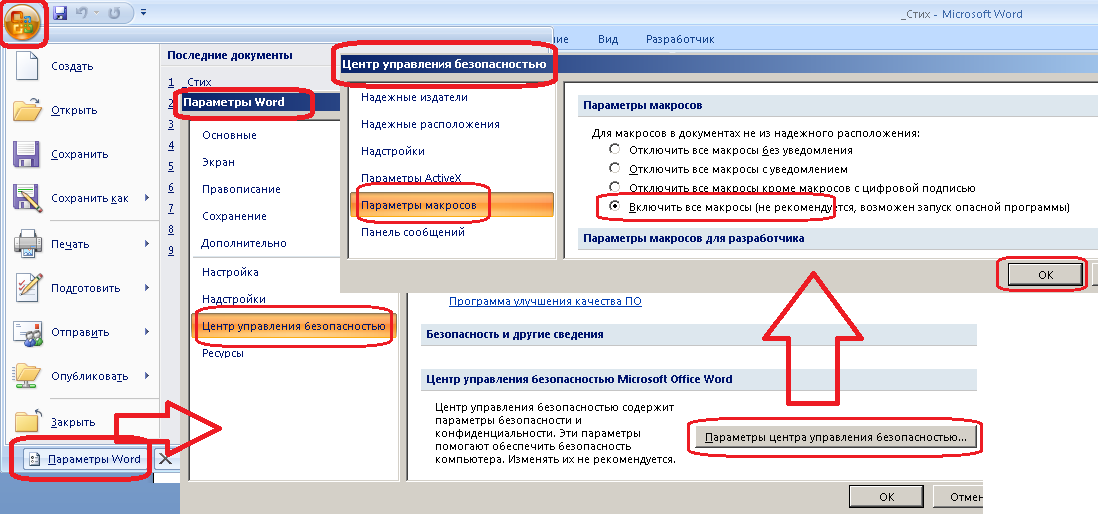Click recent document number 5
Viewport: 1098px width, 514px height.
point(171,167)
